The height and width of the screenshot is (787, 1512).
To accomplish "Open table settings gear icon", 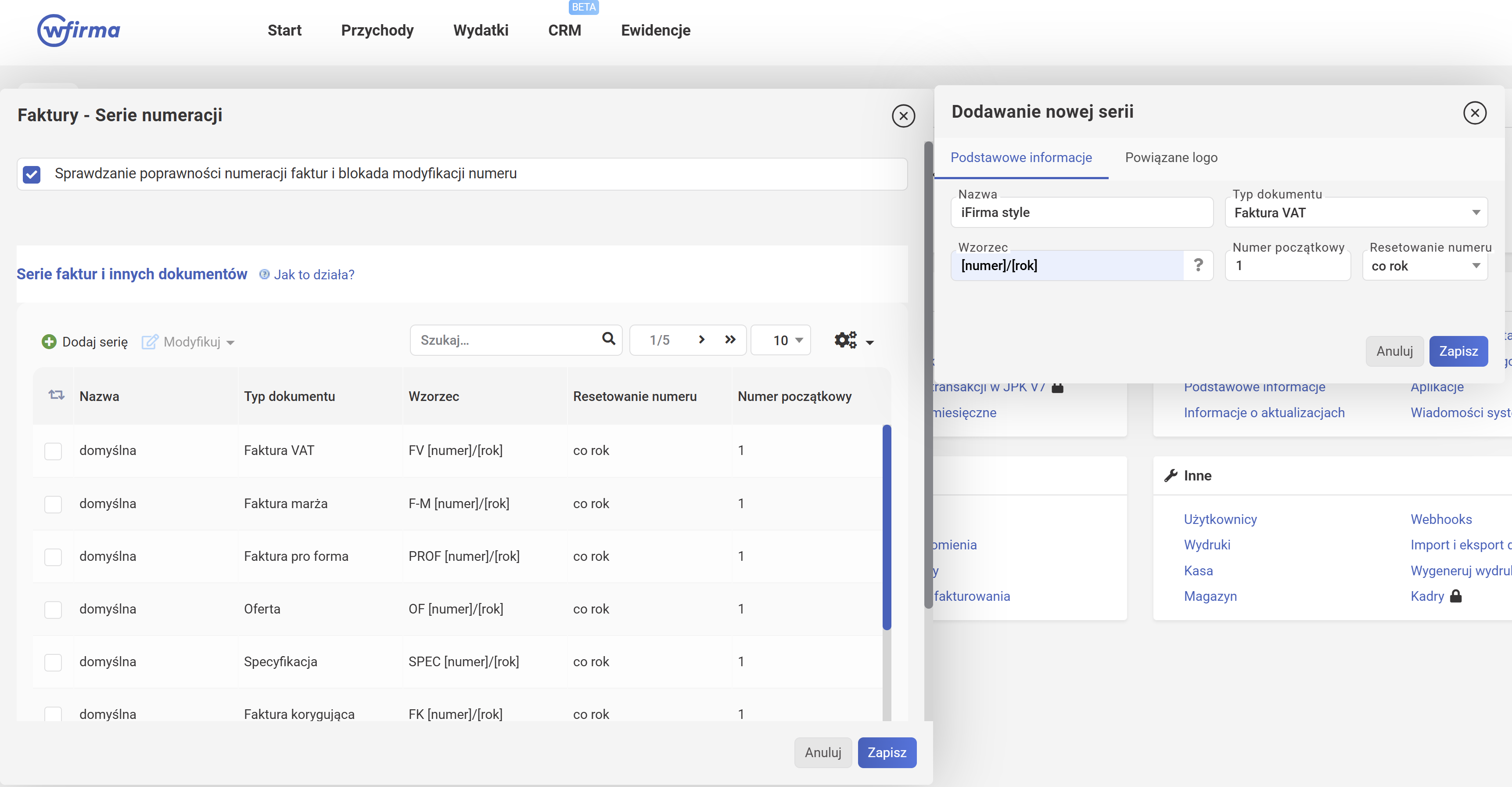I will 845,340.
